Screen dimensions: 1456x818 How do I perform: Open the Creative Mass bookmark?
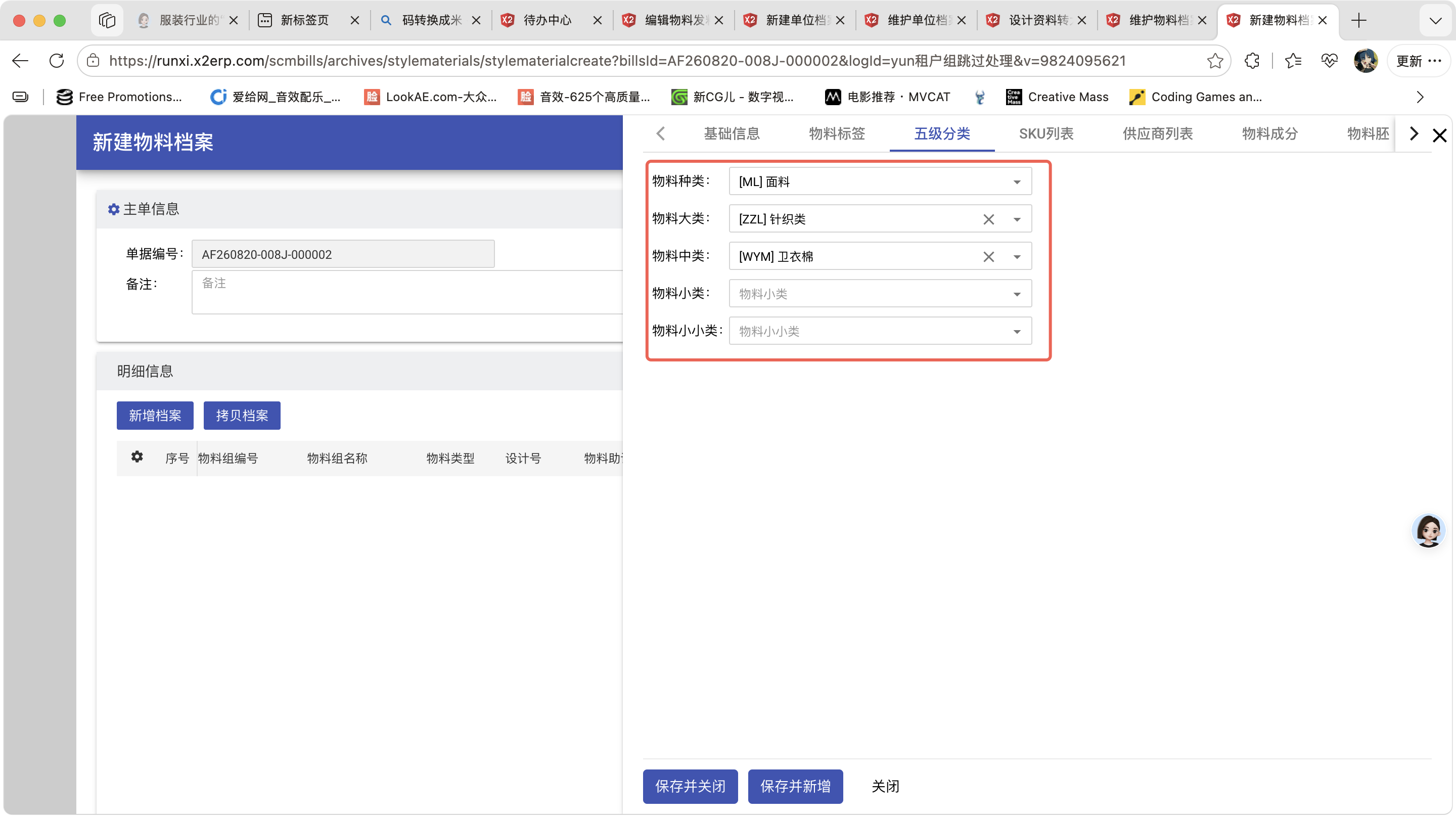pos(1057,97)
